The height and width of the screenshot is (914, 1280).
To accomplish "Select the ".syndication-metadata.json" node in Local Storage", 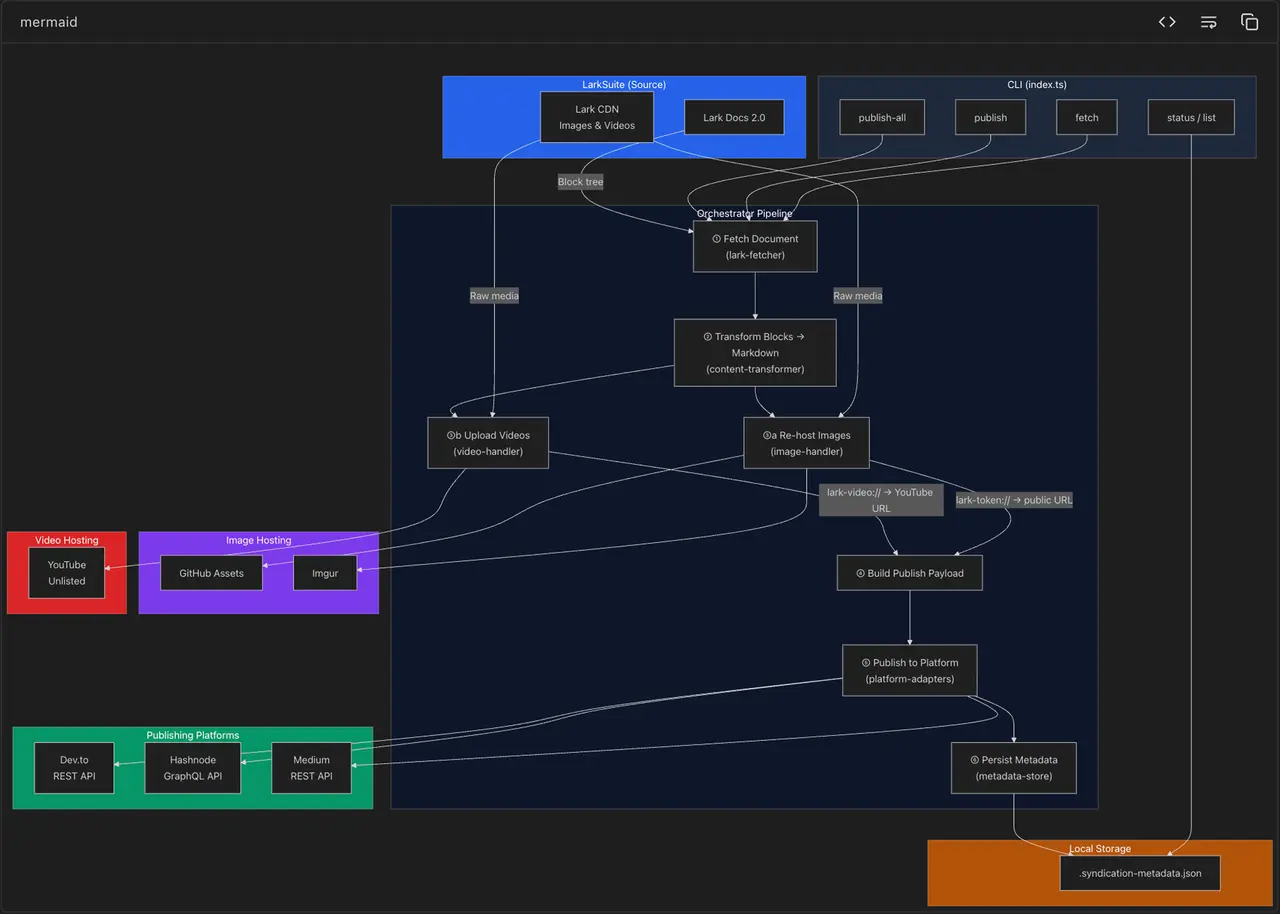I will pyautogui.click(x=1139, y=872).
